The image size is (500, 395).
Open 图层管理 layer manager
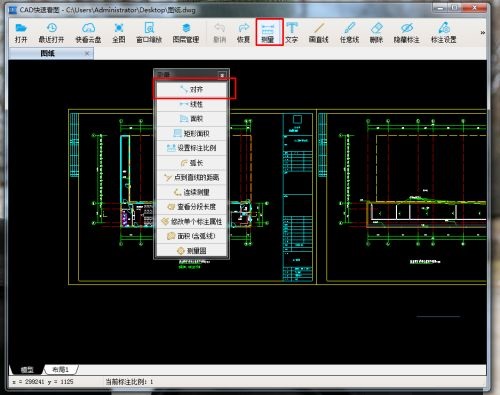coord(186,33)
